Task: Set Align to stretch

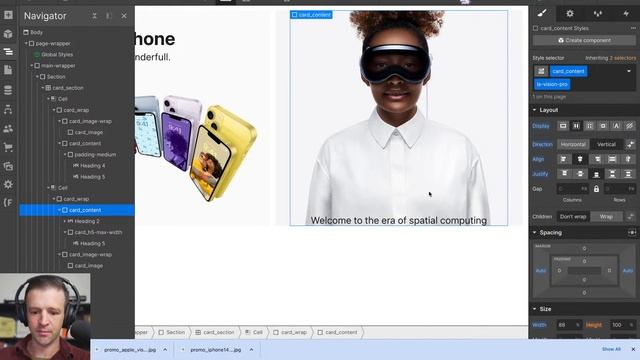Action: pos(612,159)
